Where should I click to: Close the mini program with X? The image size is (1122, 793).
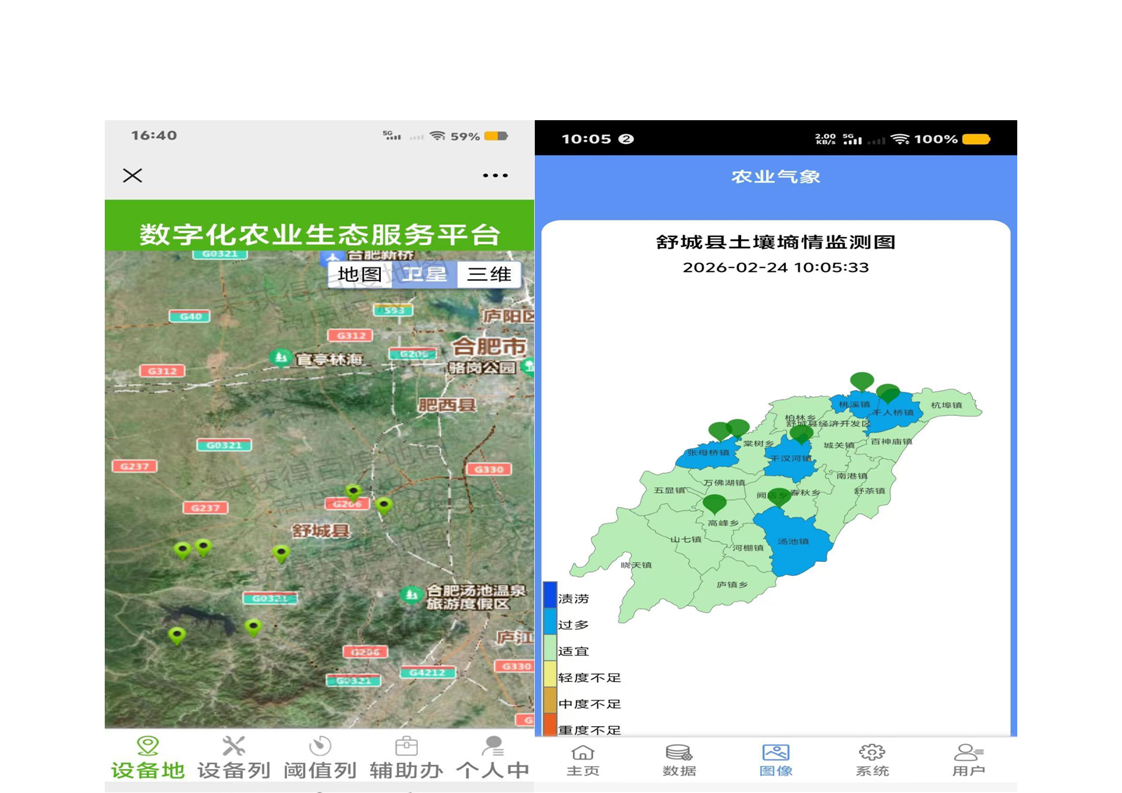(x=132, y=176)
